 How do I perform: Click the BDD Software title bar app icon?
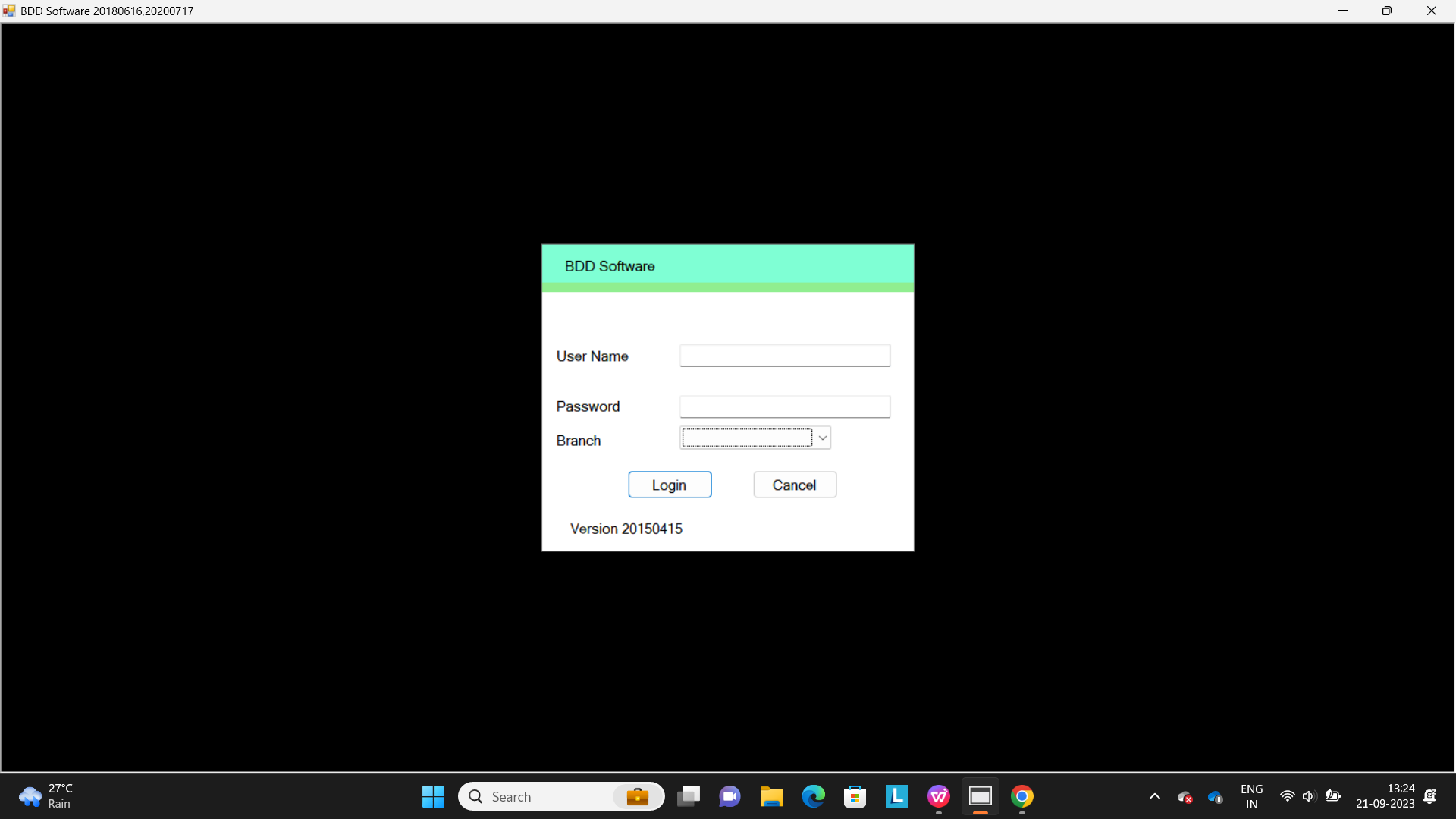(x=9, y=11)
